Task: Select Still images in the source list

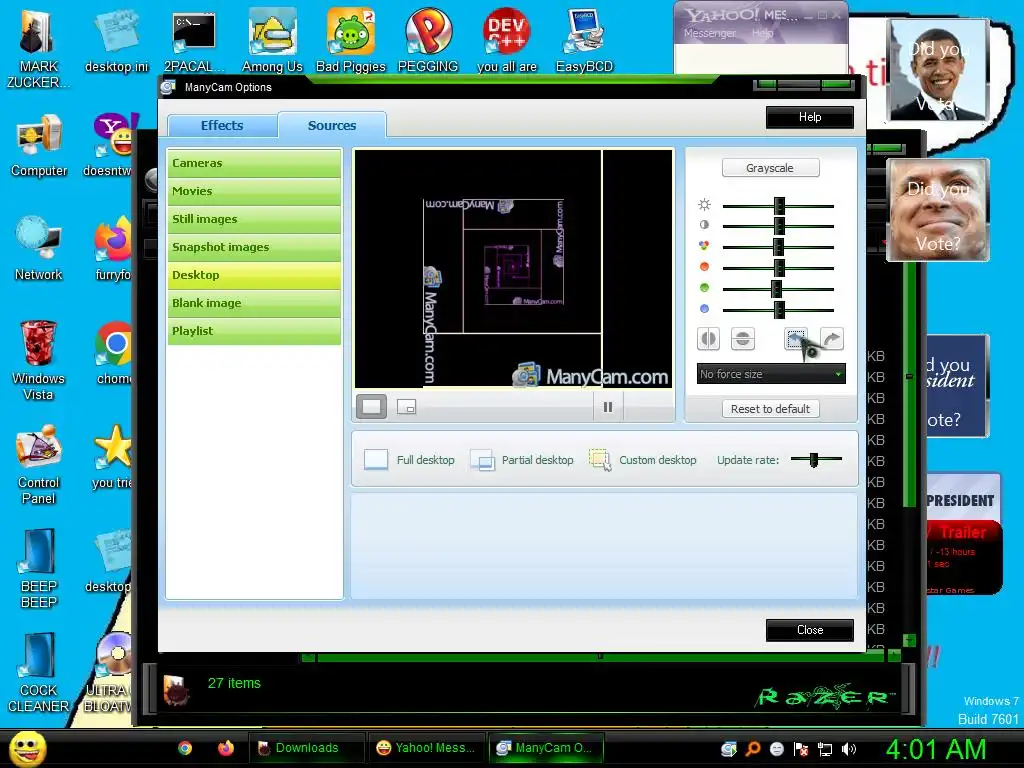Action: [254, 219]
